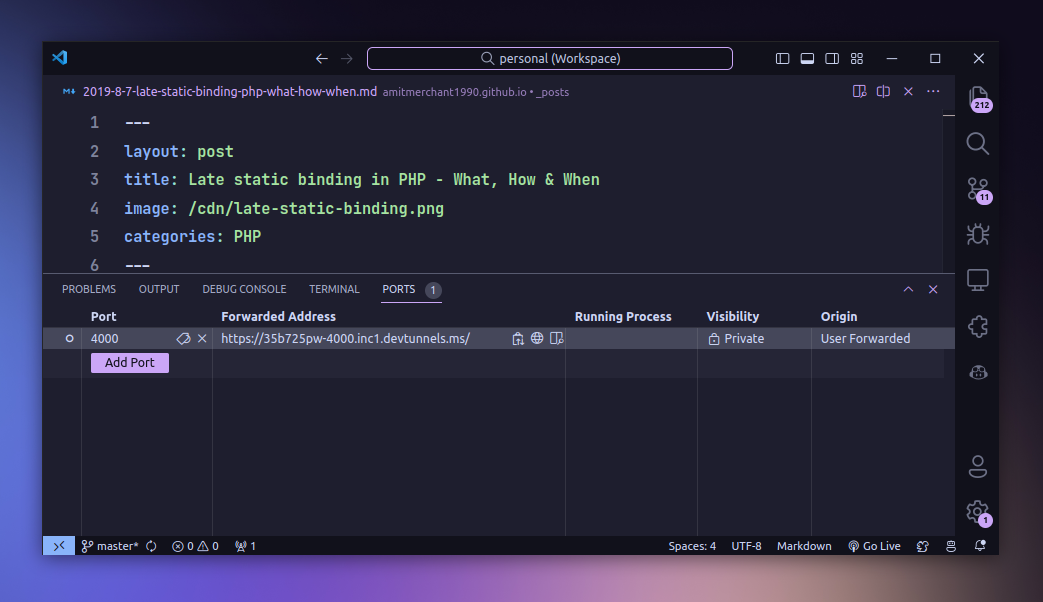Viewport: 1043px width, 602px height.
Task: Click the Forwarded Address column header
Action: (x=278, y=317)
